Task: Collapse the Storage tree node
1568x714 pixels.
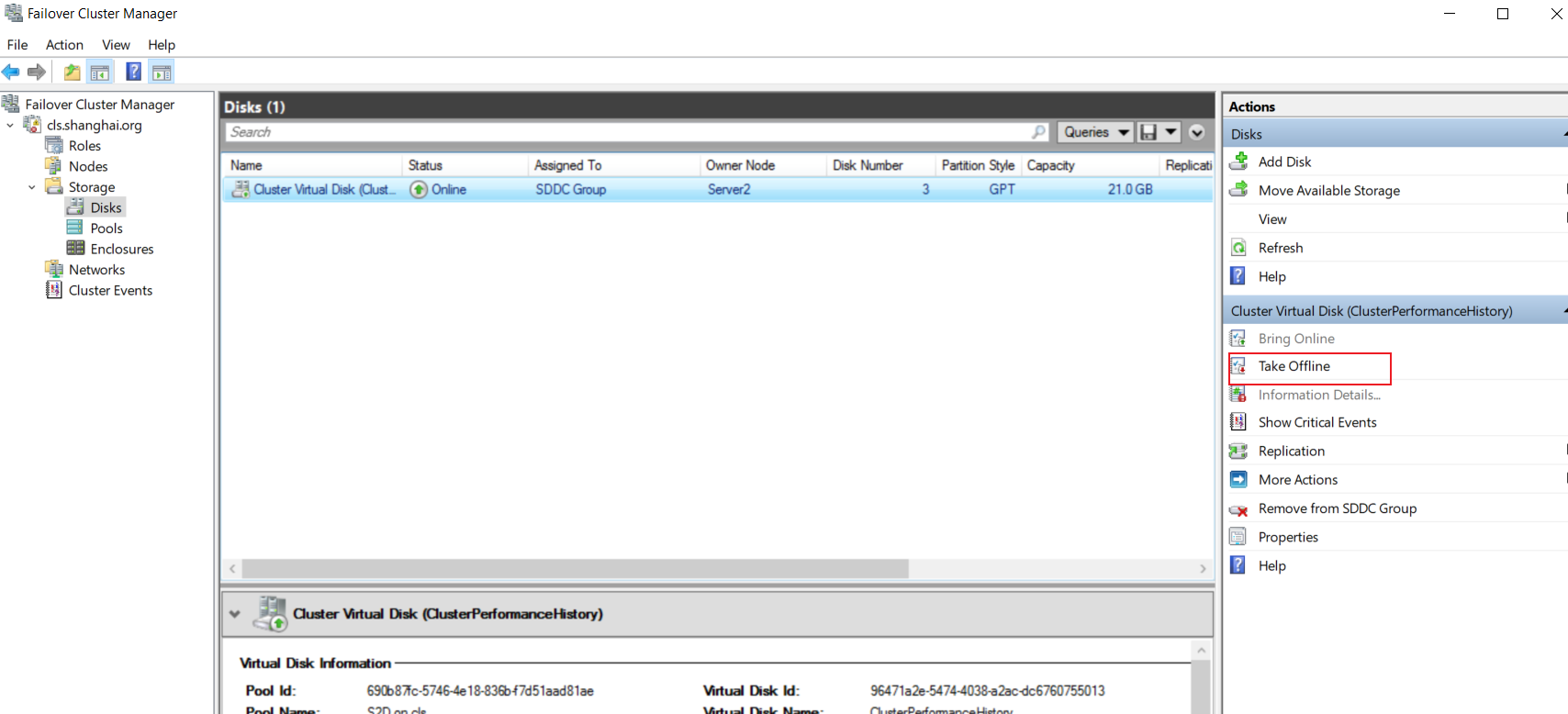Action: click(x=32, y=187)
